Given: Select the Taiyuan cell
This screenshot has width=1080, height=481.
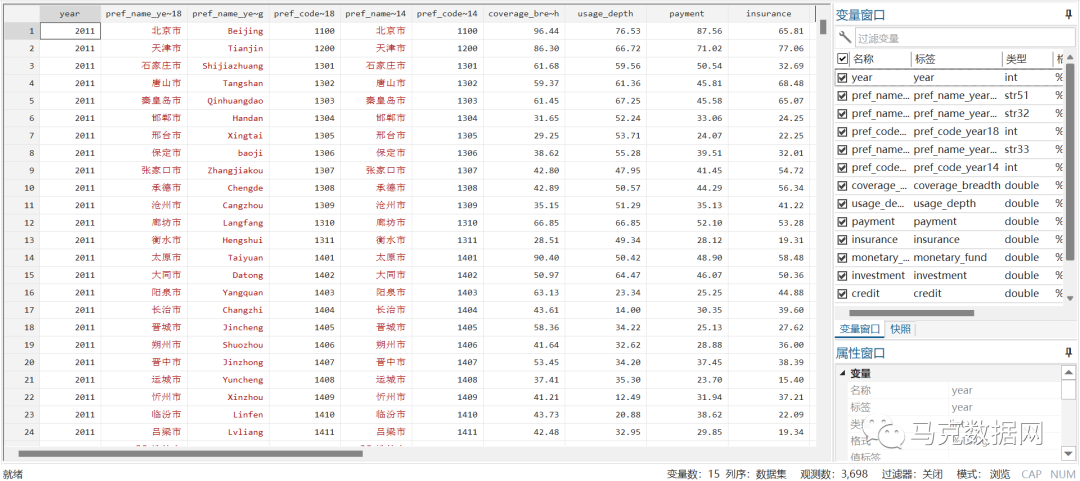Looking at the screenshot, I should tap(228, 258).
